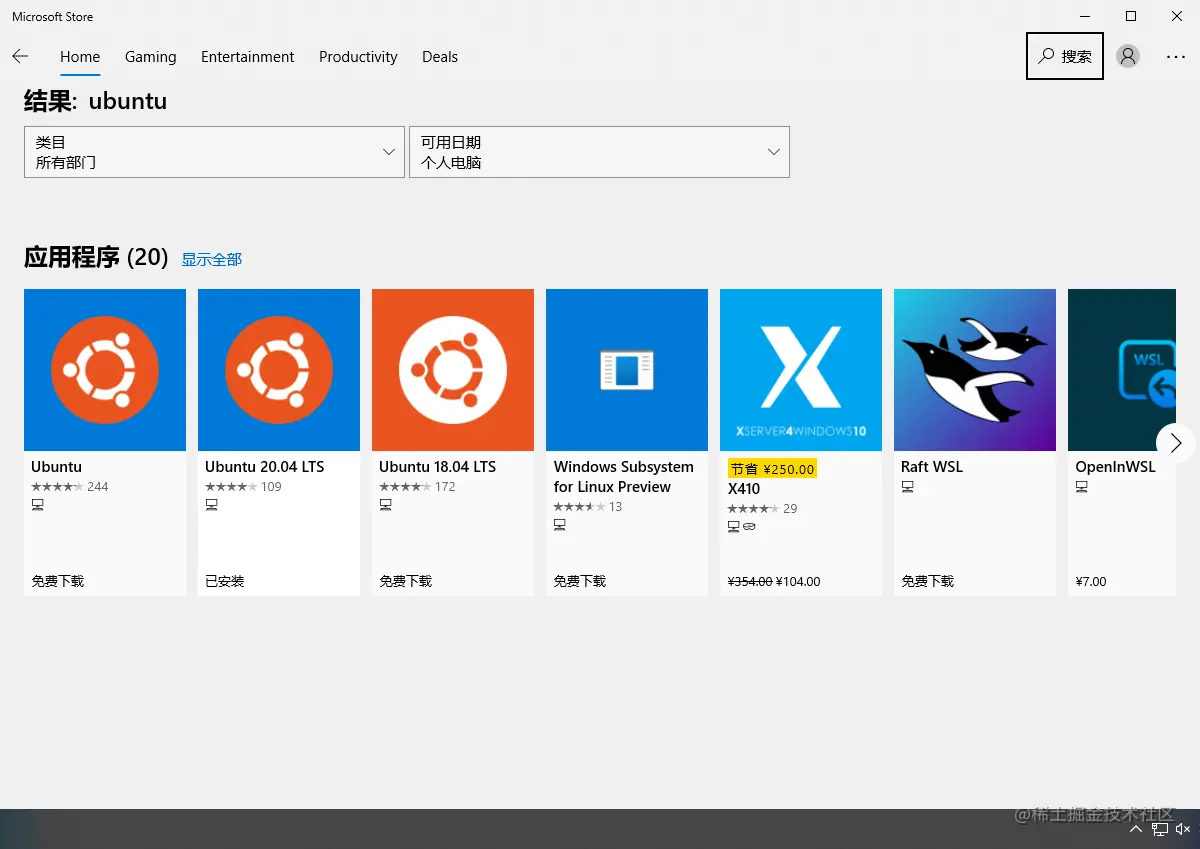Click the Ubuntu app title text

click(x=56, y=467)
